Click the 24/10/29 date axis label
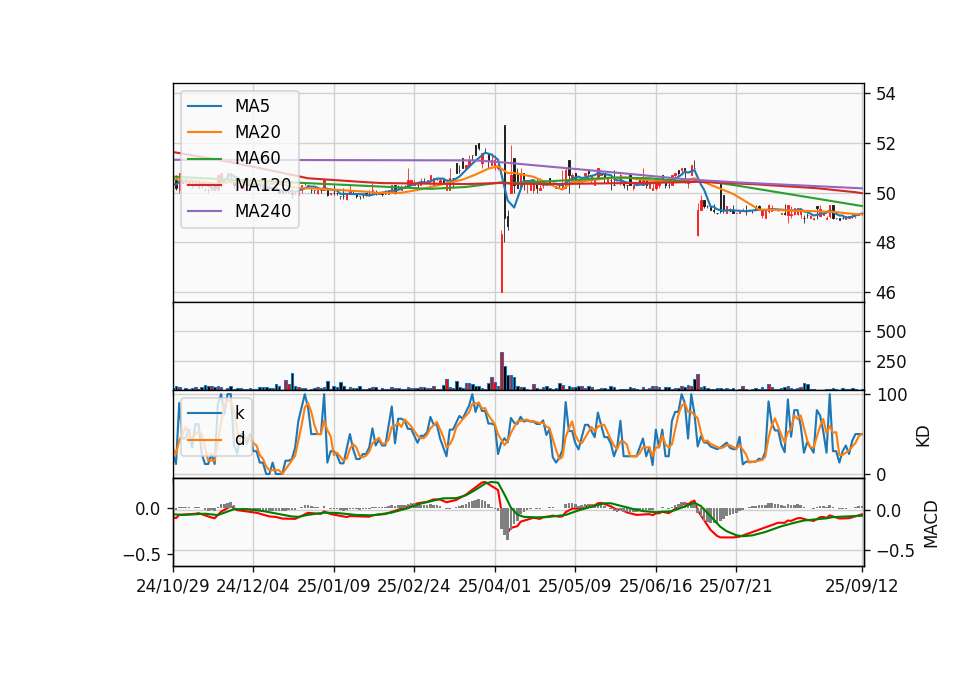Viewport: 960px width, 690px height. point(173,586)
